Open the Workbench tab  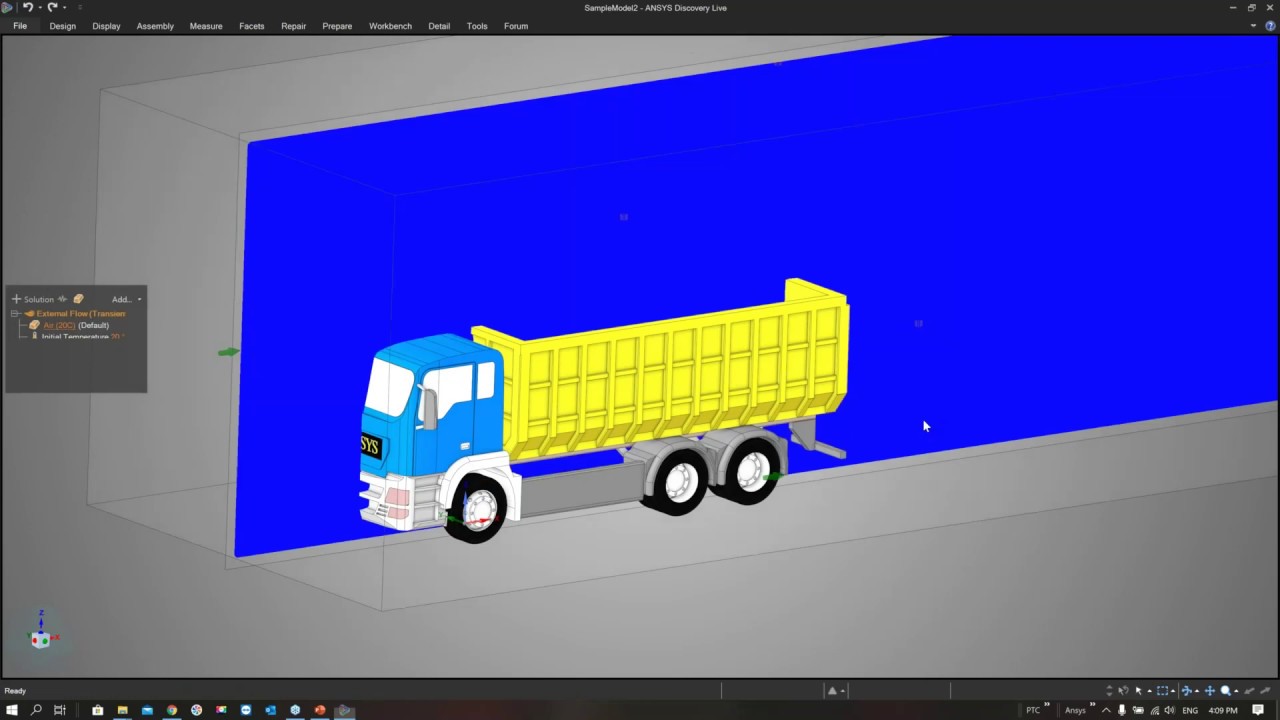(x=390, y=26)
